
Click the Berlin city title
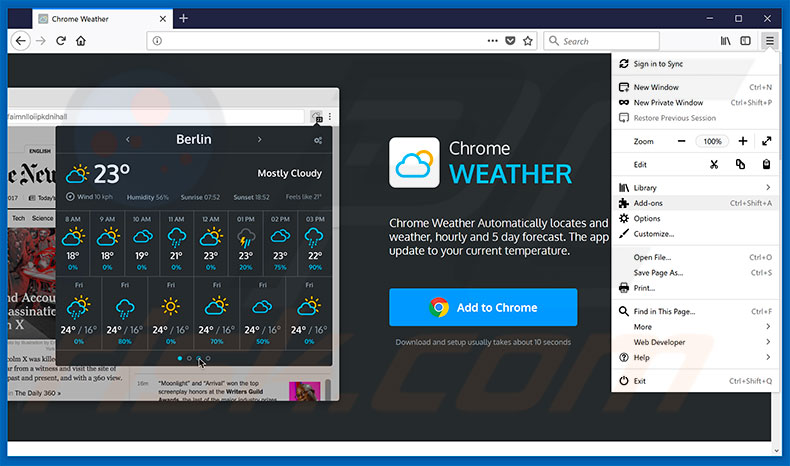[193, 140]
